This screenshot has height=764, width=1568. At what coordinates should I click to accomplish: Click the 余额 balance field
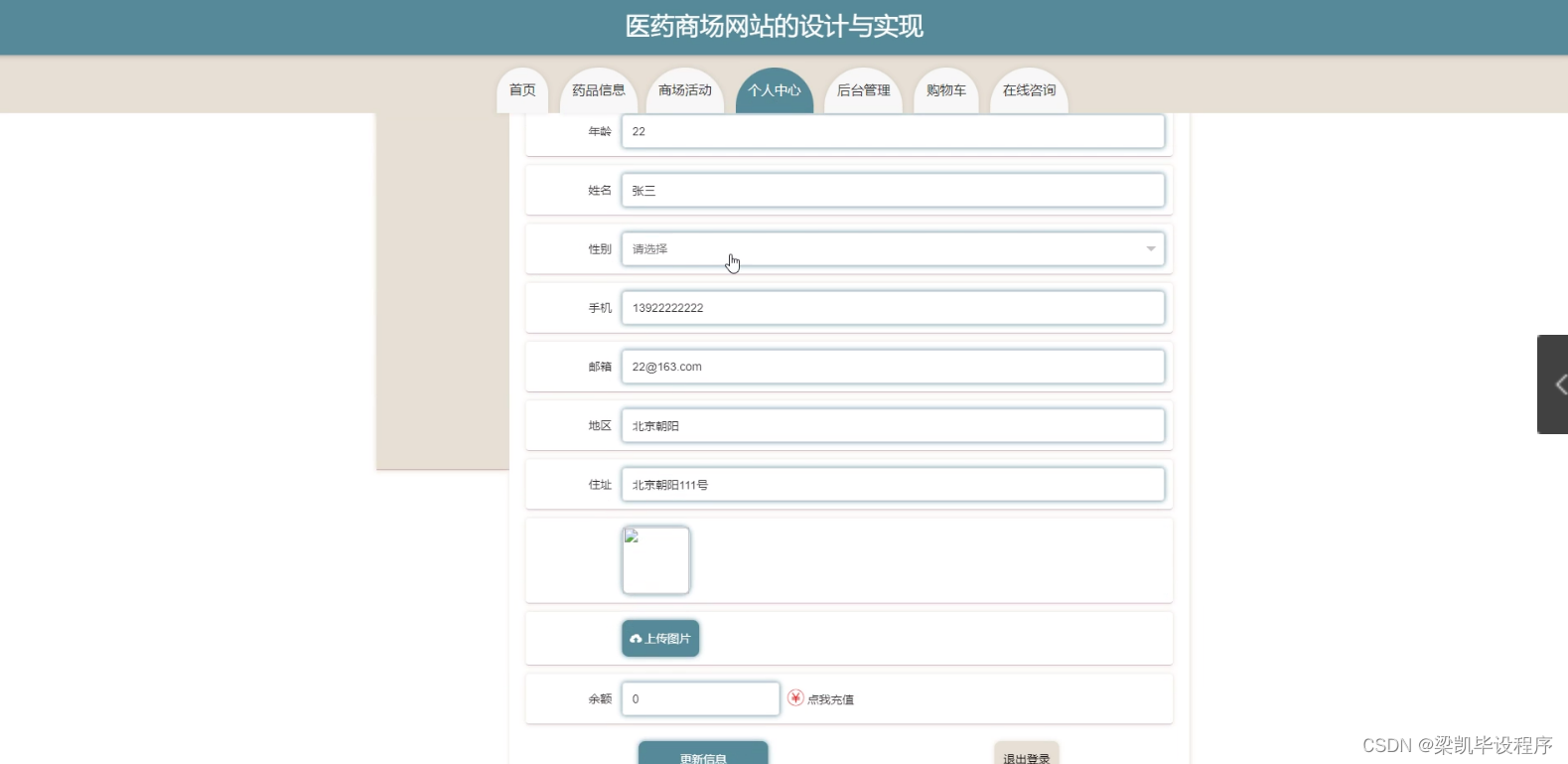coord(700,698)
